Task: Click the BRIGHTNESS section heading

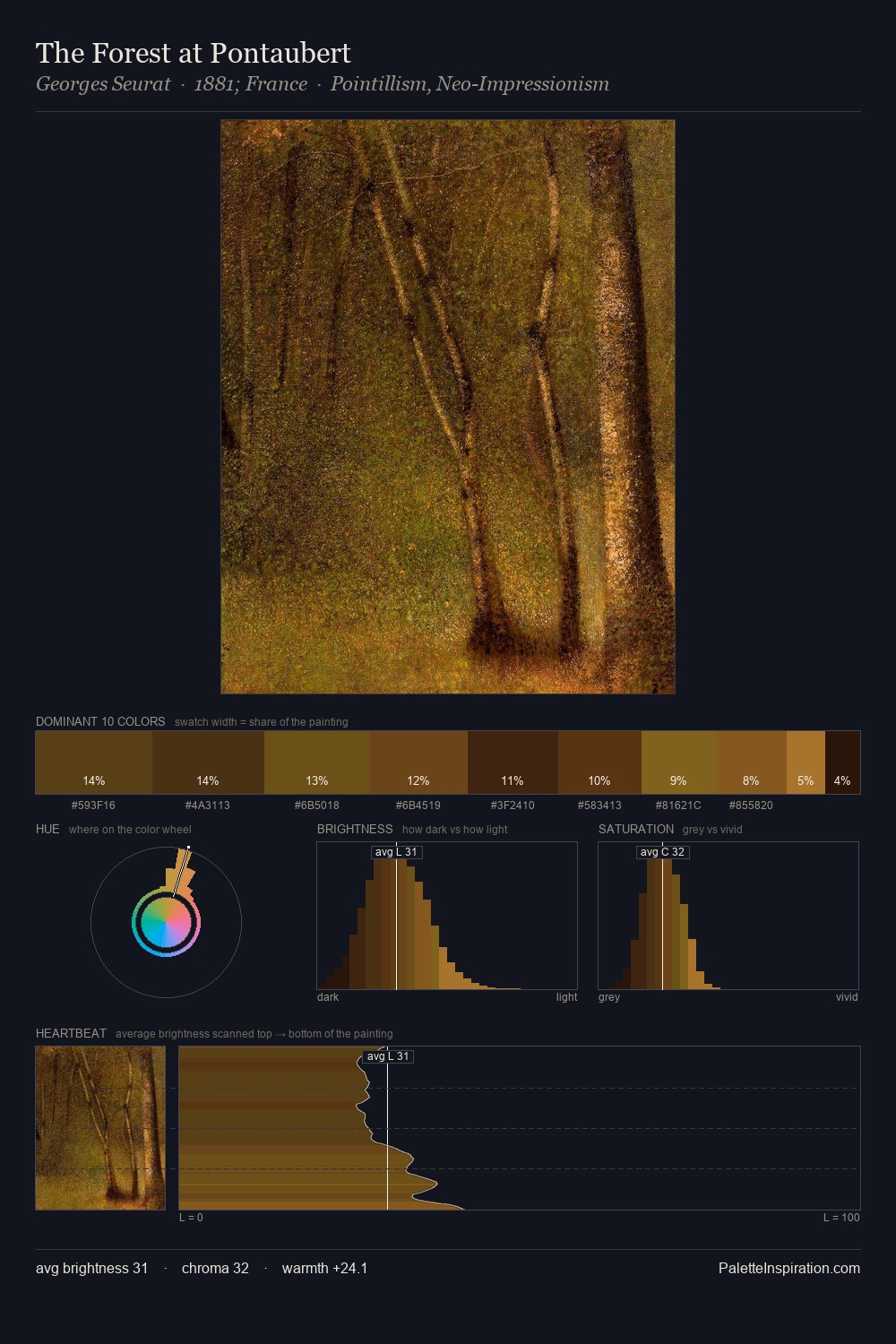Action: click(355, 829)
